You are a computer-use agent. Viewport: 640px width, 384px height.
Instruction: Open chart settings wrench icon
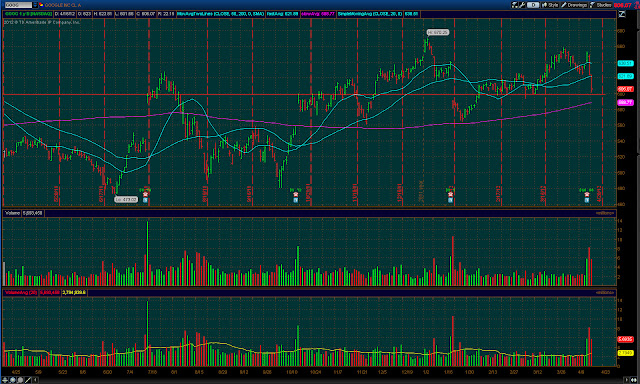click(522, 5)
